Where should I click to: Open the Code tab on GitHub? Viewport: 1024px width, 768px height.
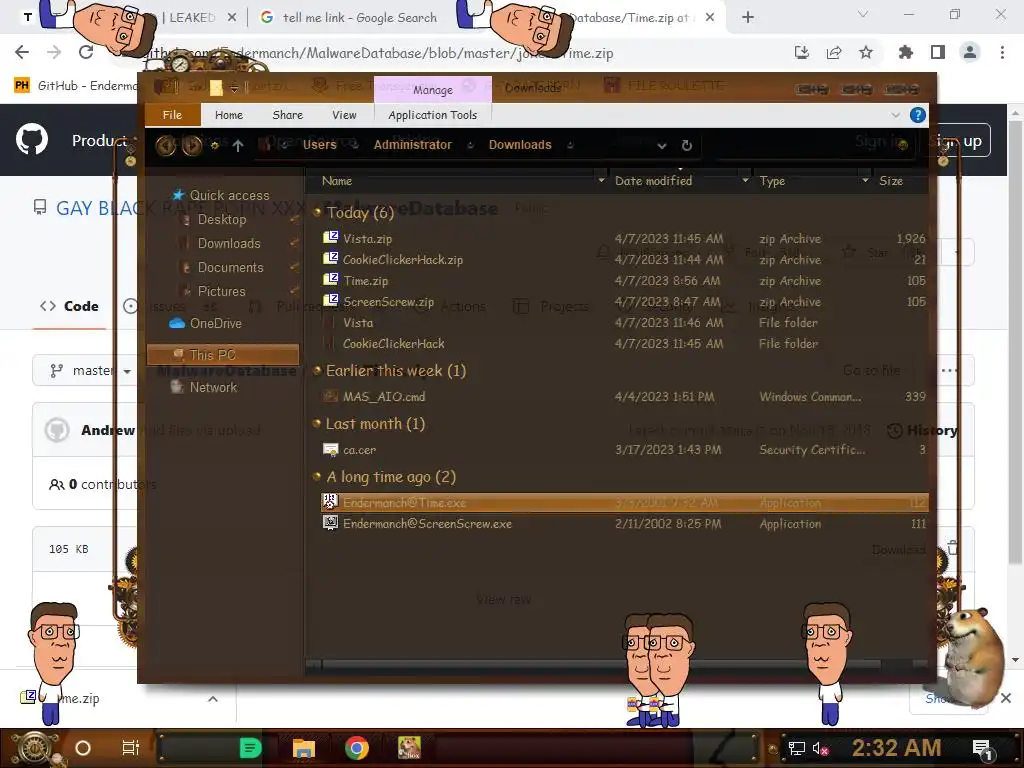point(69,306)
